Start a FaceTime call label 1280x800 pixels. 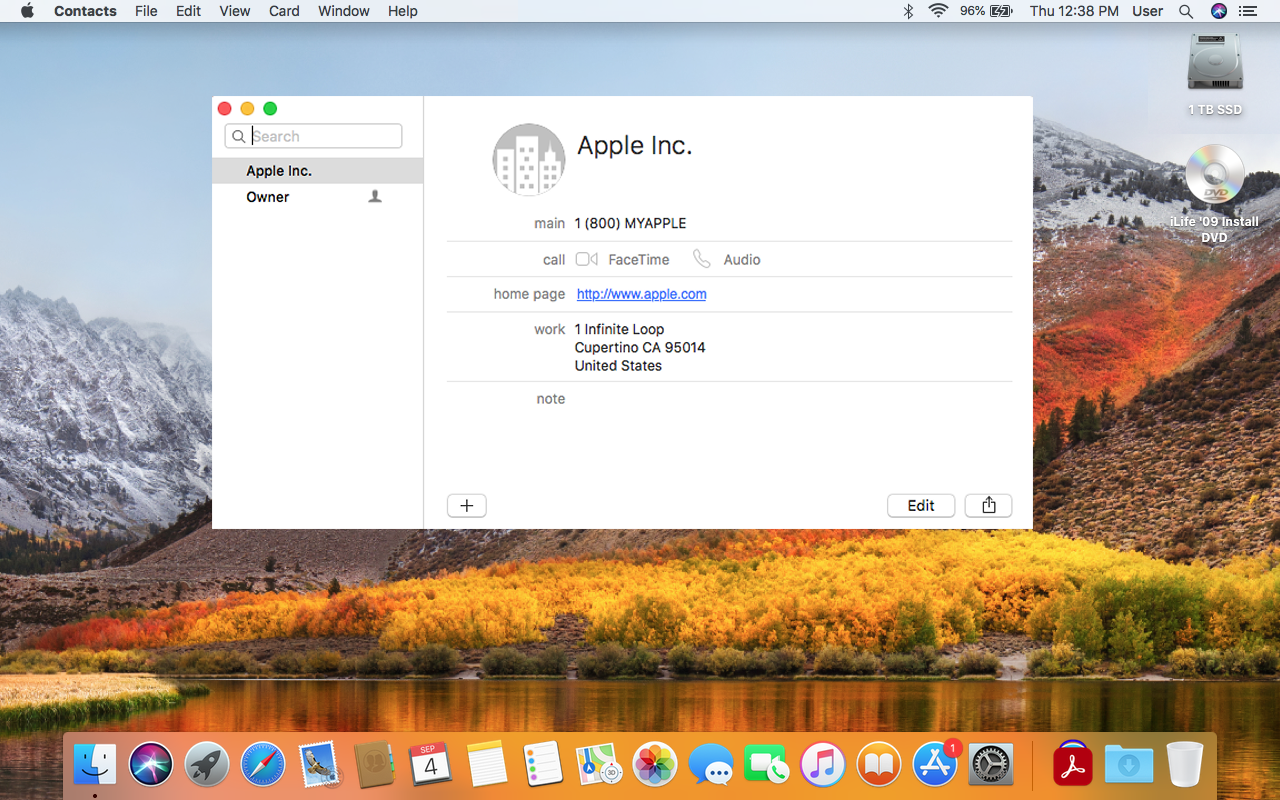(x=639, y=259)
